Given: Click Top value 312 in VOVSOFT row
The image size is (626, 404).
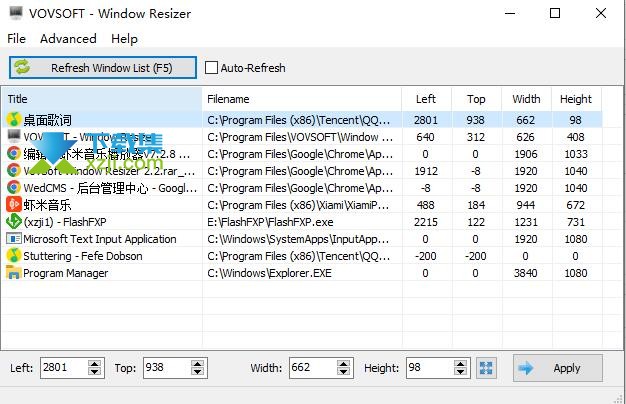Looking at the screenshot, I should 475,137.
